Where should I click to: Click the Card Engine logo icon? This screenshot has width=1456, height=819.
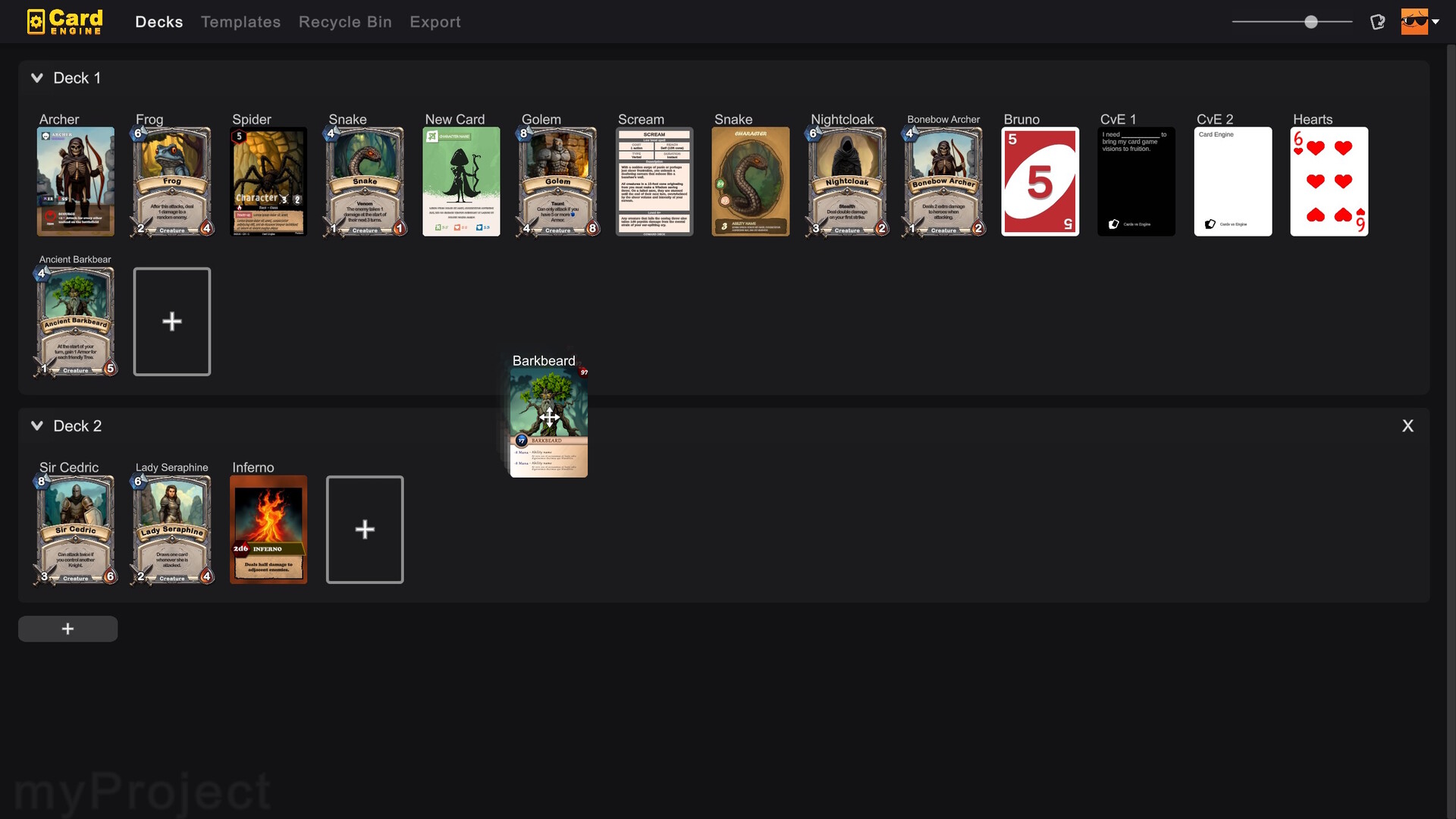(x=35, y=21)
